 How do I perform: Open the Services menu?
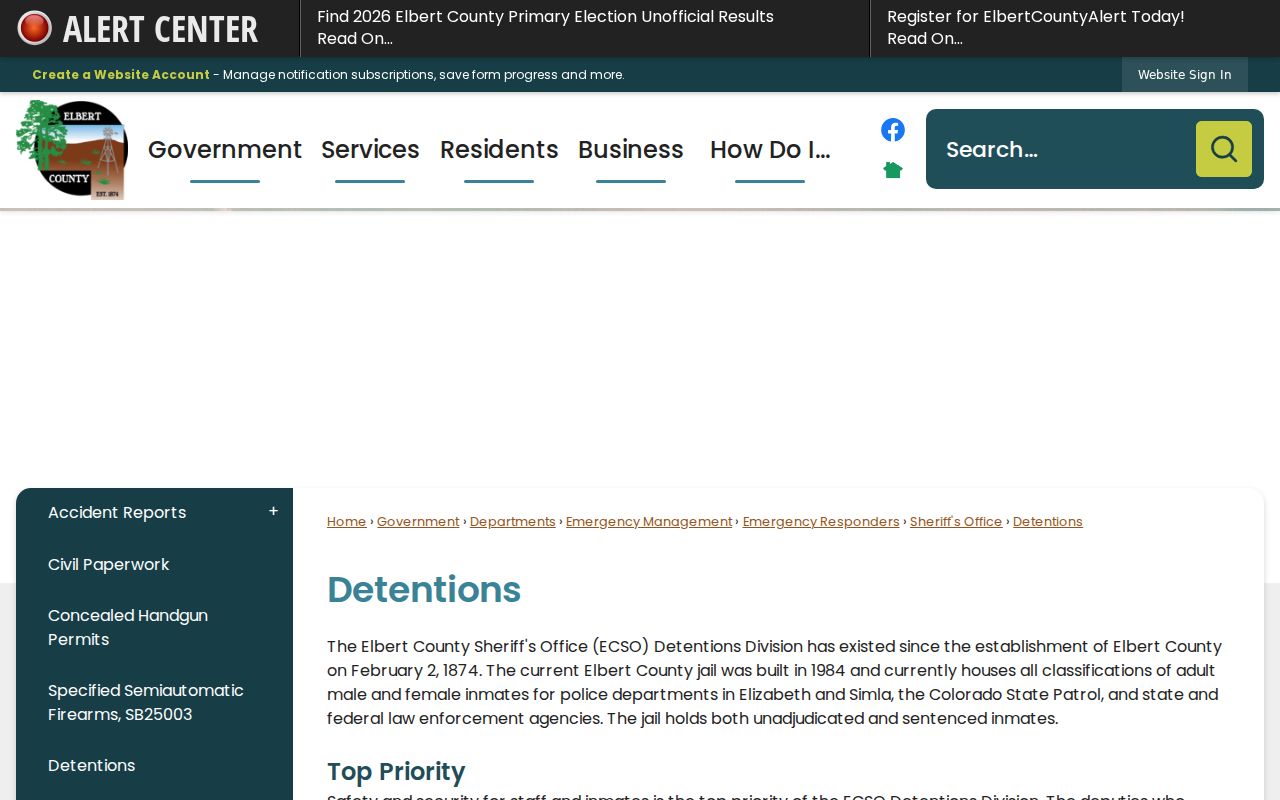[x=370, y=150]
